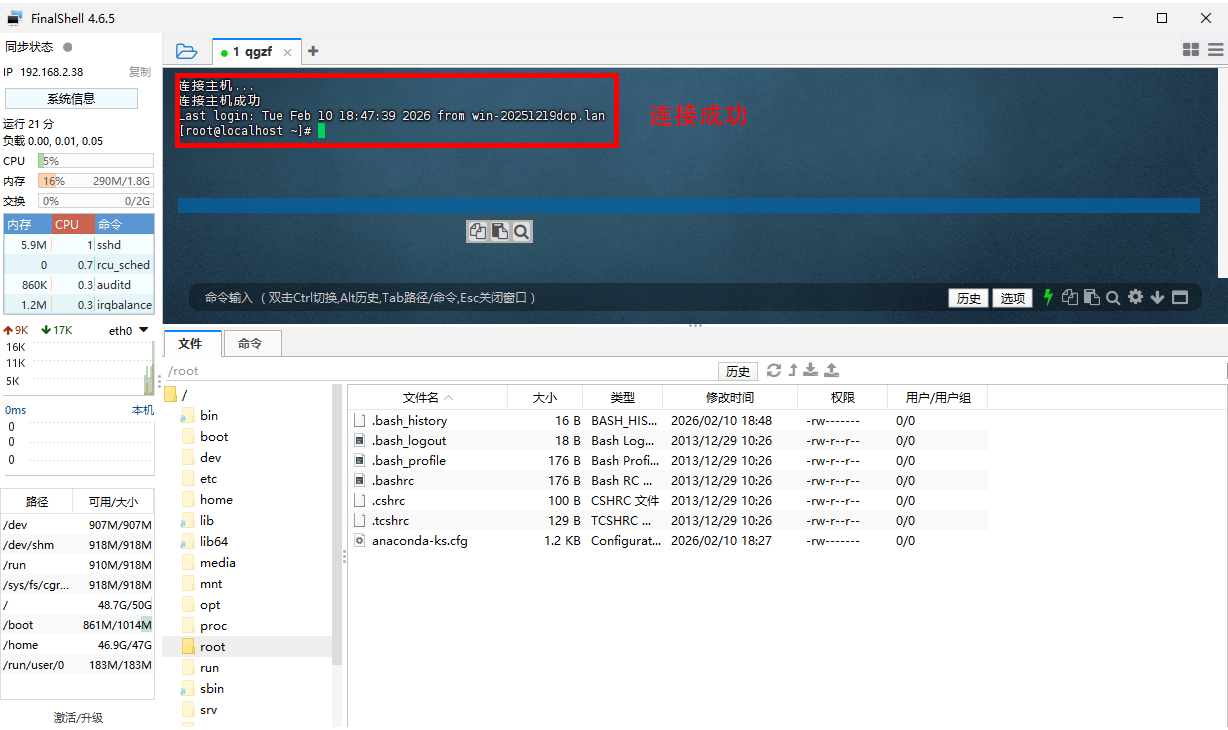Open the eth0 network interface dropdown
This screenshot has height=730, width=1228.
(143, 330)
